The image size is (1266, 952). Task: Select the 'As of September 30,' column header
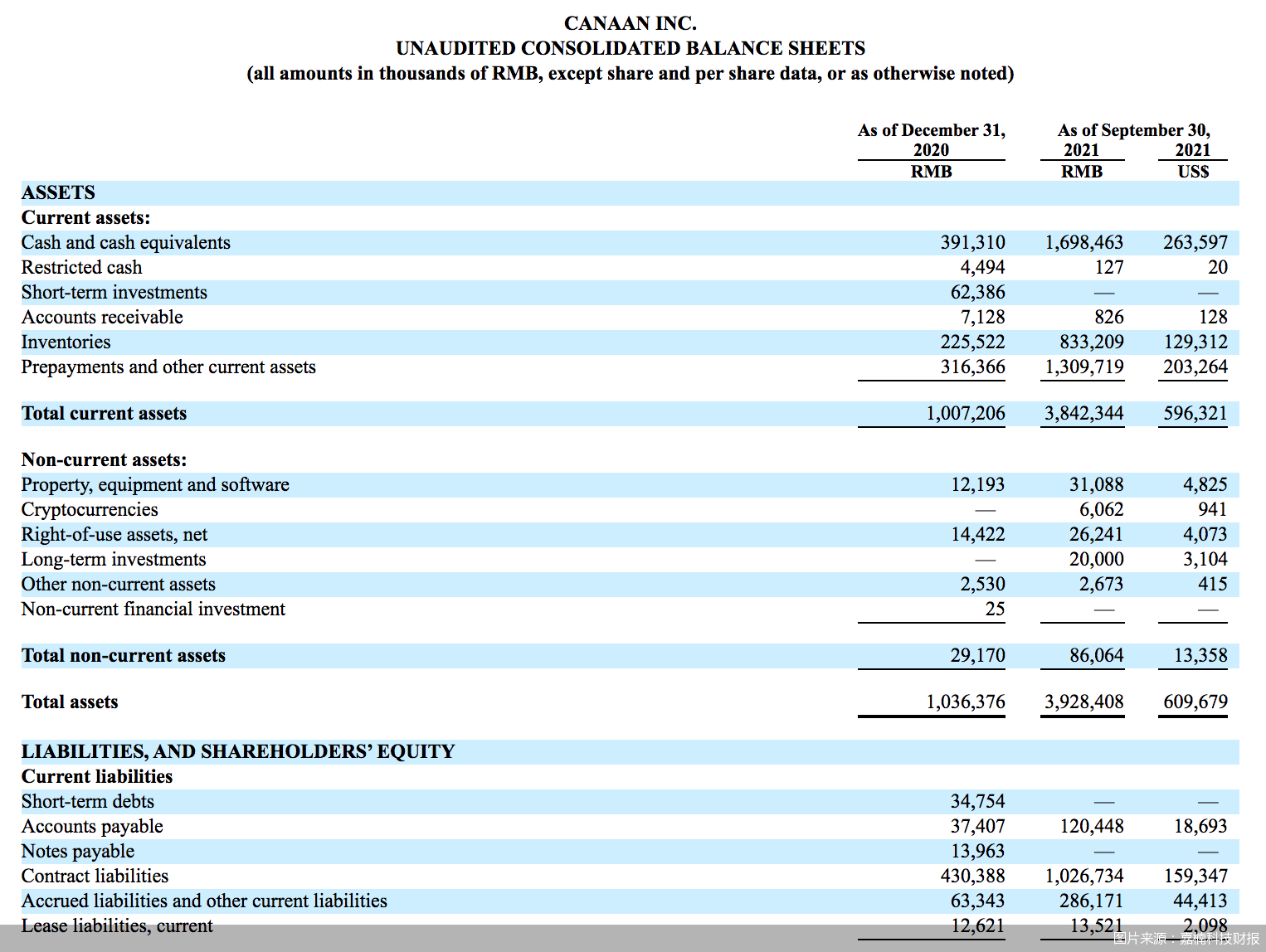click(x=1134, y=130)
